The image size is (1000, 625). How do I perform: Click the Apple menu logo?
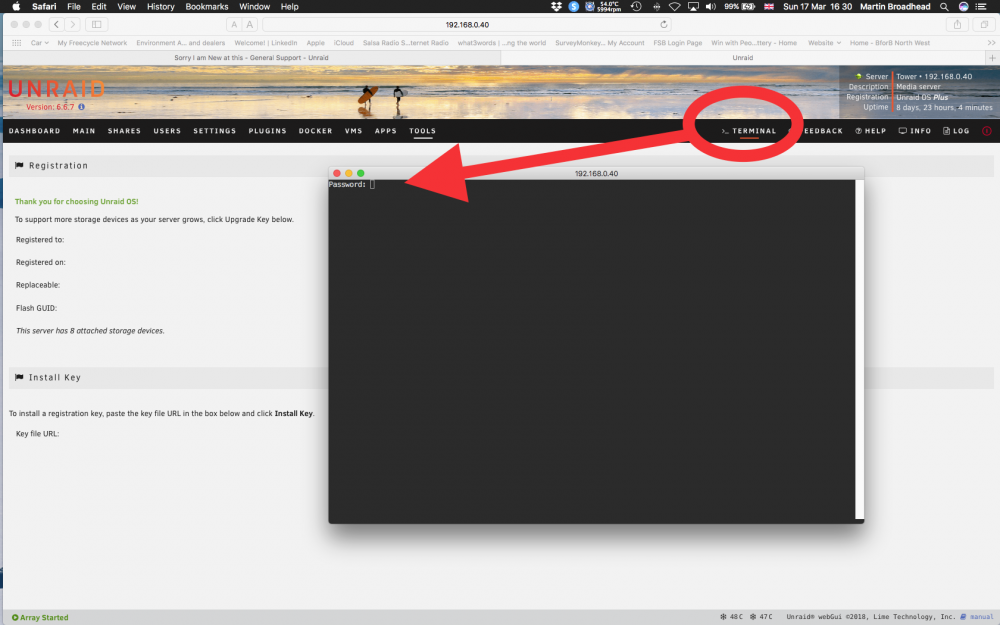tap(17, 6)
